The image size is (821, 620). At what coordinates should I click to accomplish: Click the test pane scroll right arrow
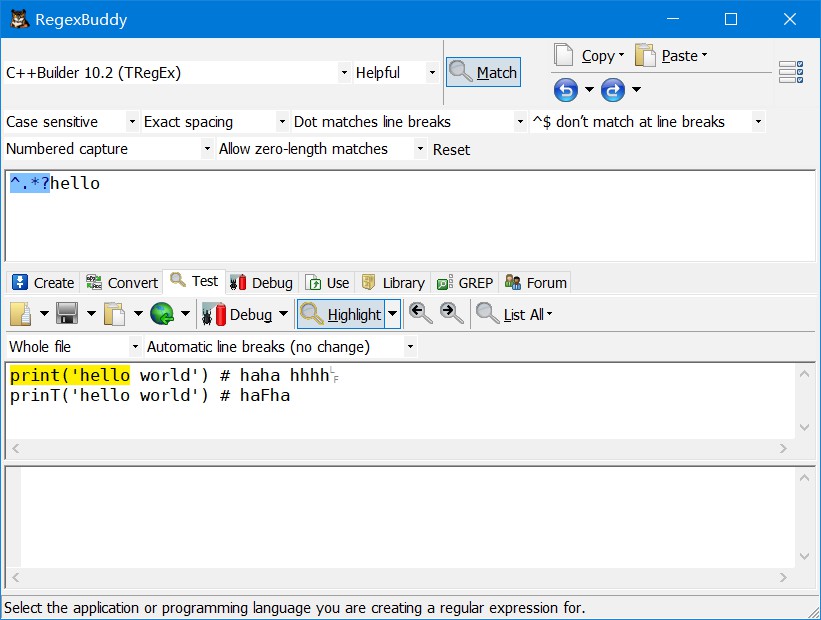click(x=783, y=448)
